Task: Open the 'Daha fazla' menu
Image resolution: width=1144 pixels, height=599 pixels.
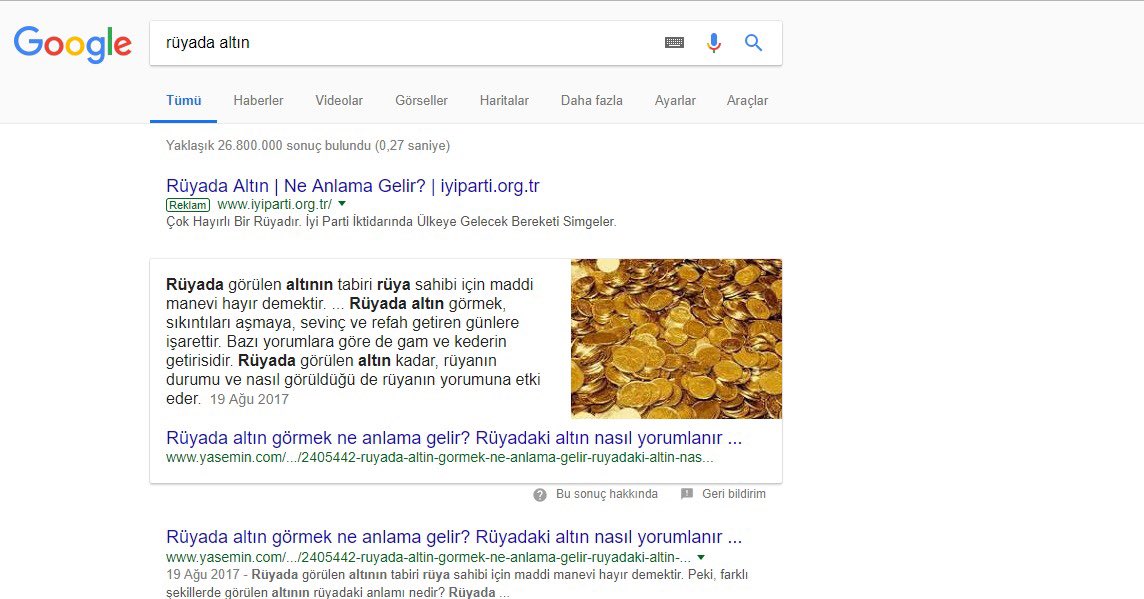Action: coord(591,100)
